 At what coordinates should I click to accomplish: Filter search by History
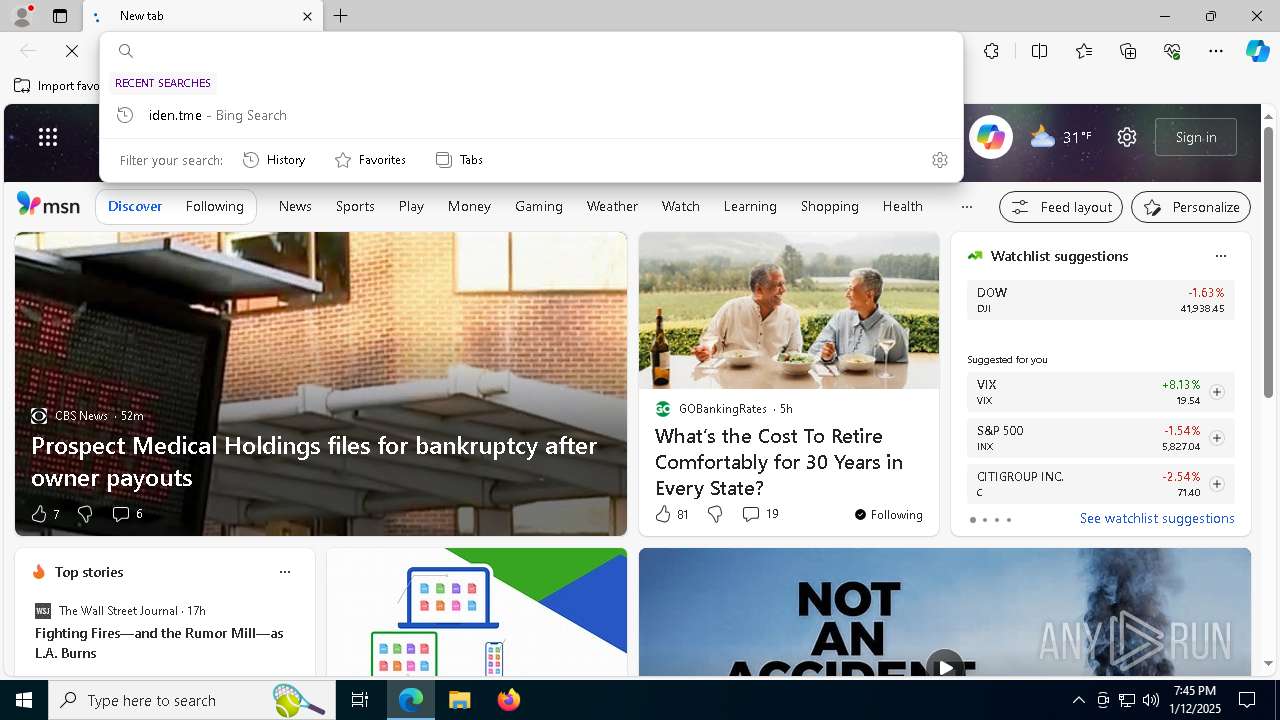point(274,160)
